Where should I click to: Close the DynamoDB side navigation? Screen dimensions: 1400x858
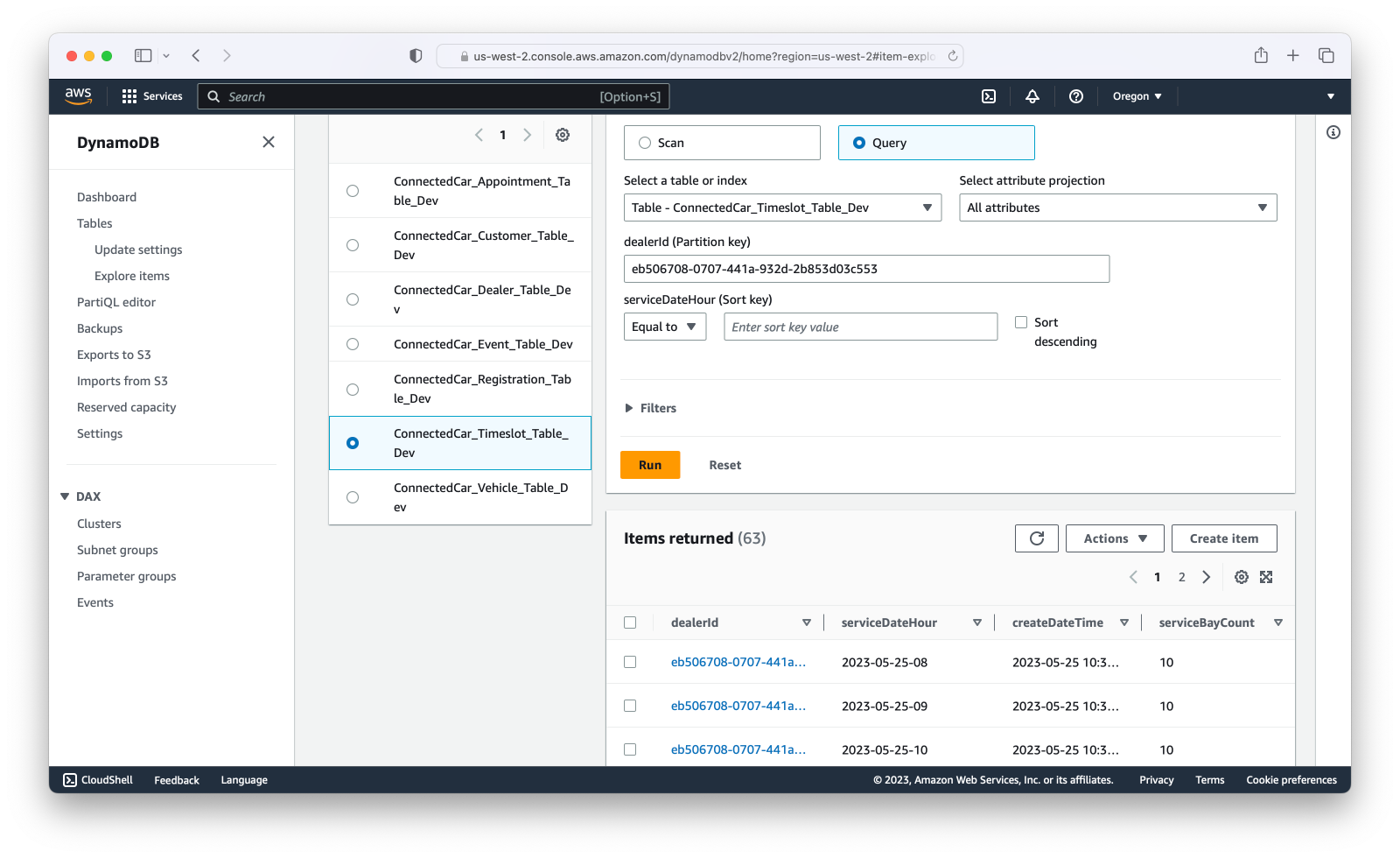[269, 142]
